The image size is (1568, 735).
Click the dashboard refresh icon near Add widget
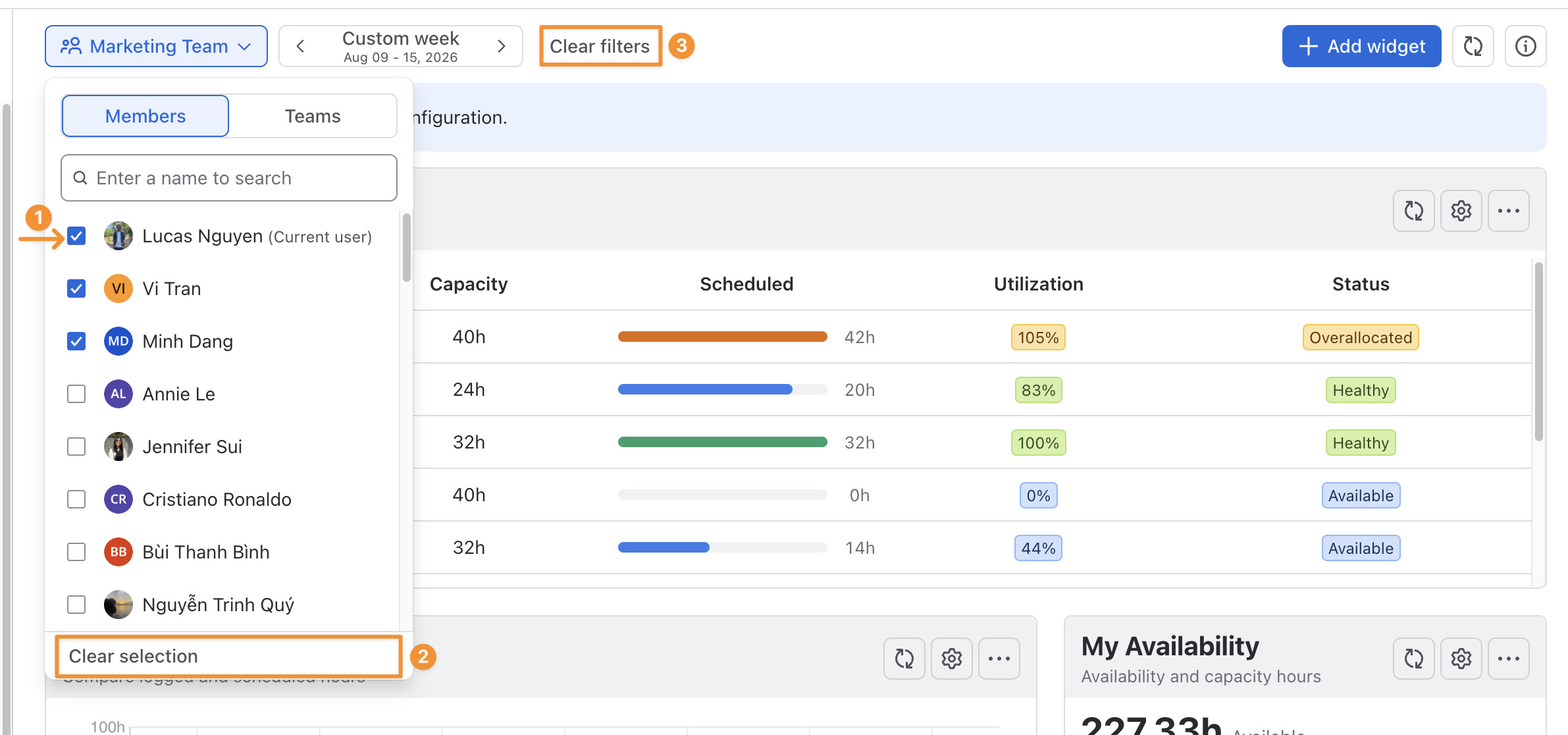pos(1473,46)
